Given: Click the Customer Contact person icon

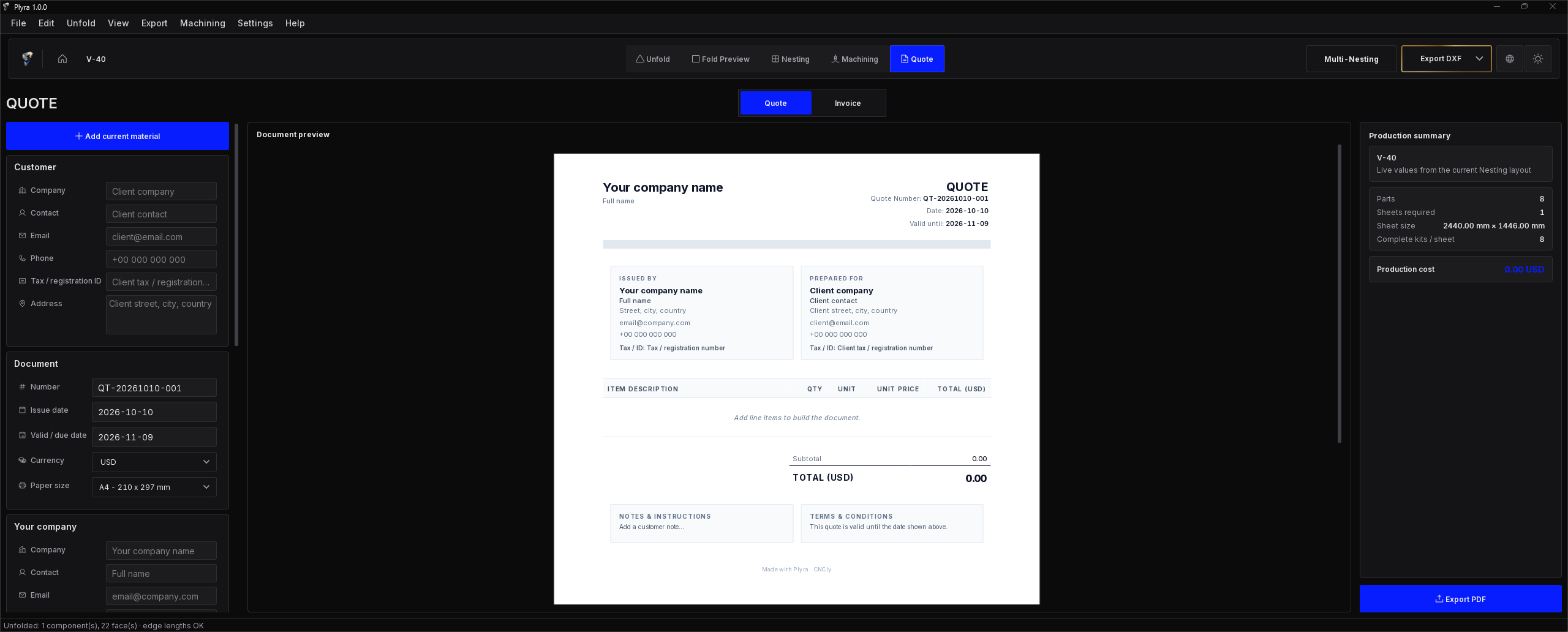Looking at the screenshot, I should (23, 213).
